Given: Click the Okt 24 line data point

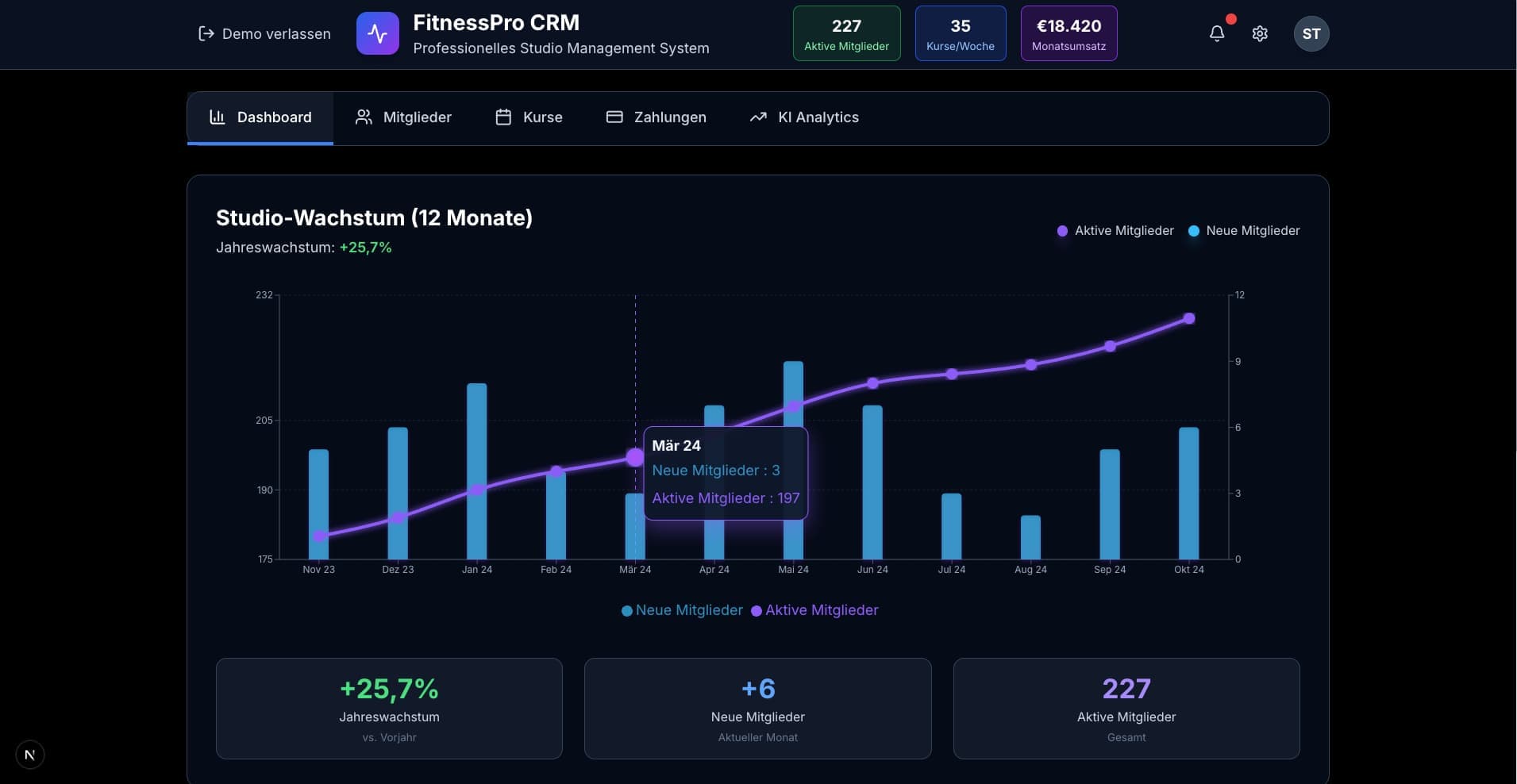Looking at the screenshot, I should tap(1188, 318).
